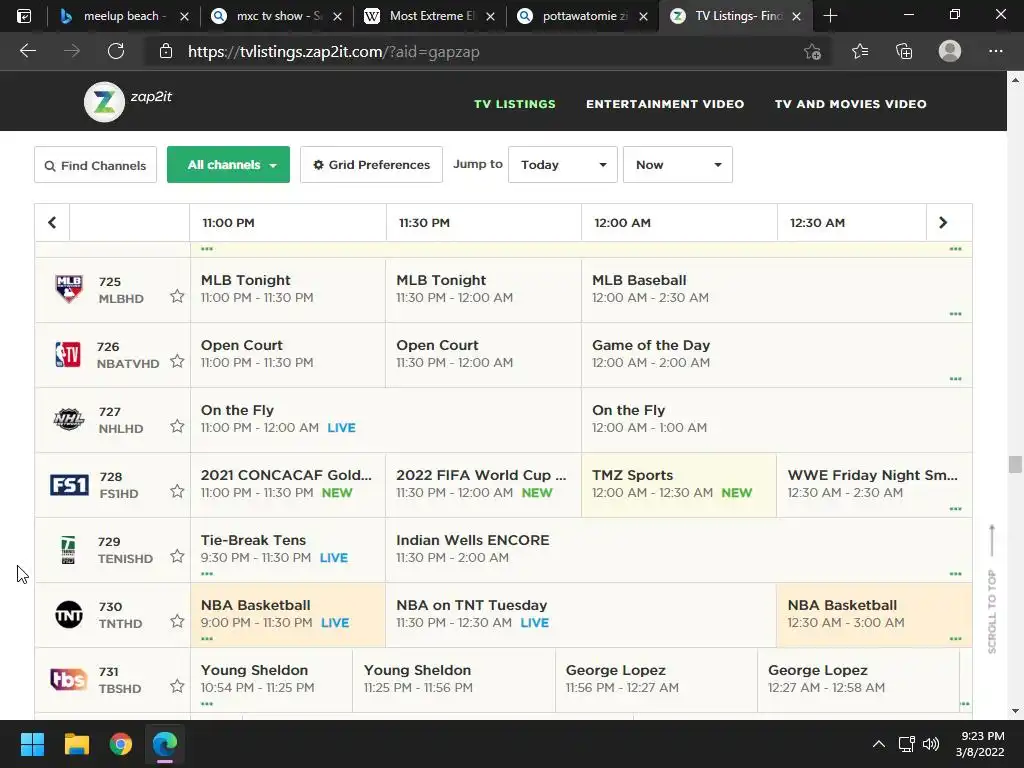This screenshot has width=1024, height=768.
Task: Open WWE Friday Night Smackdown listing
Action: (x=874, y=485)
